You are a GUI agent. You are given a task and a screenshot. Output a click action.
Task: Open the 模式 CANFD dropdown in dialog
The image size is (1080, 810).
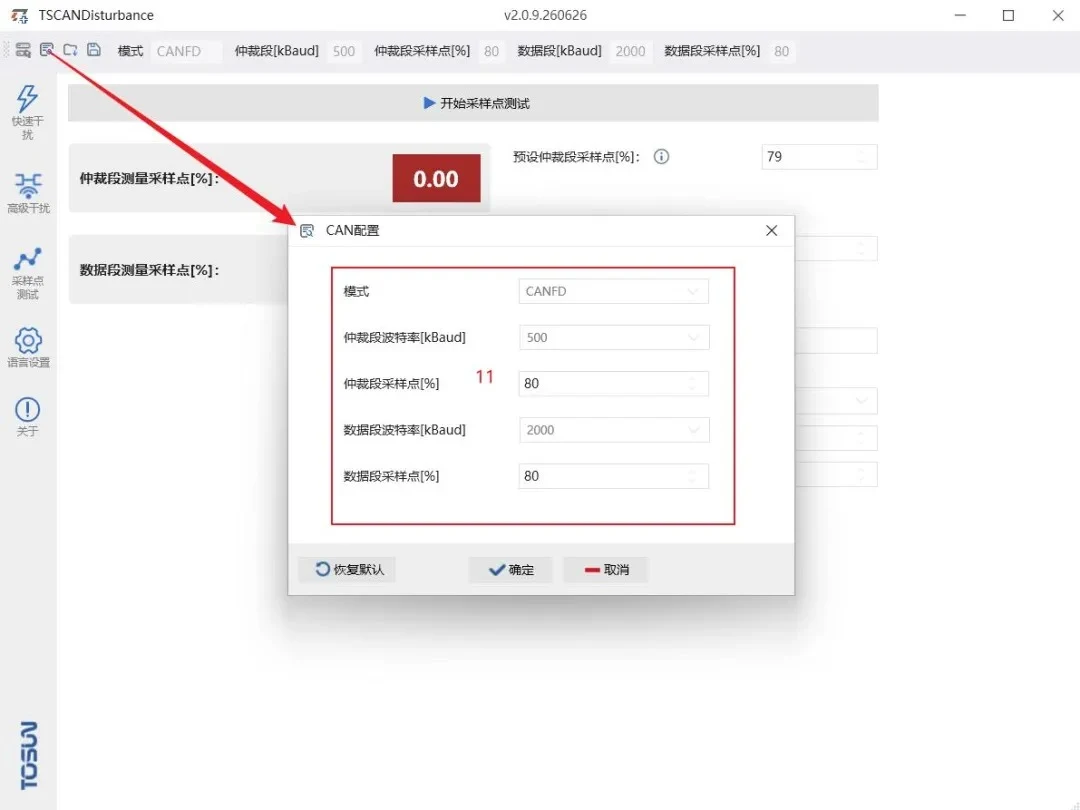[x=614, y=291]
